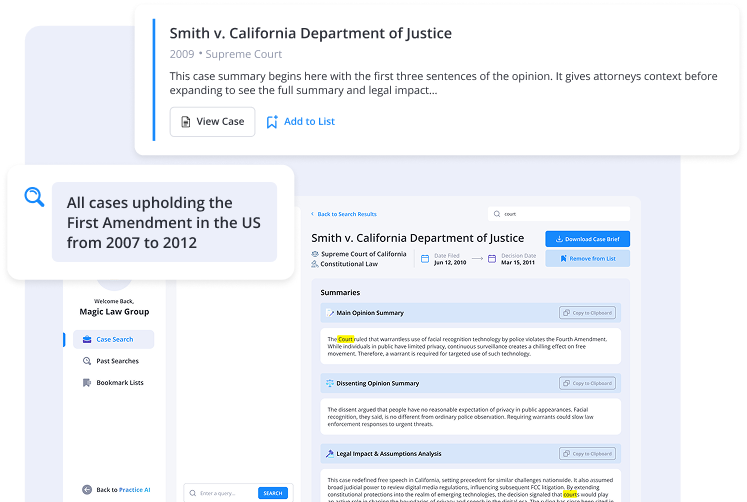
Task: Click the 'Magic Law Group' name
Action: pos(114,311)
